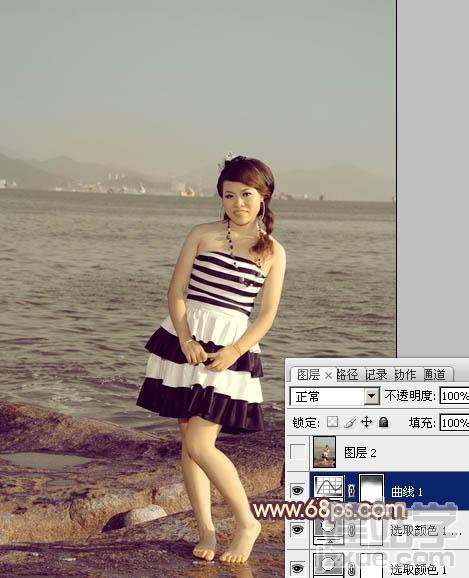
Task: Click the 不透明度 opacity value field
Action: (x=454, y=396)
